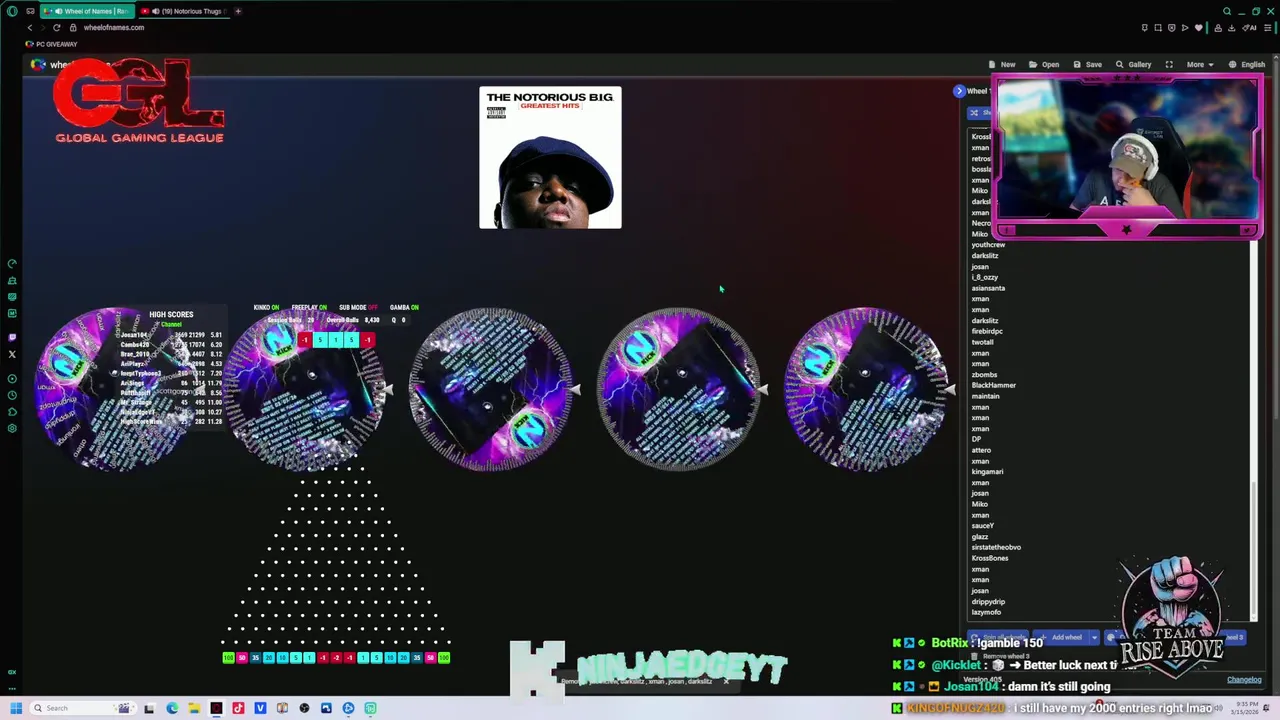1280x720 pixels.
Task: Select the 'drippydrip' entry in list
Action: [988, 601]
